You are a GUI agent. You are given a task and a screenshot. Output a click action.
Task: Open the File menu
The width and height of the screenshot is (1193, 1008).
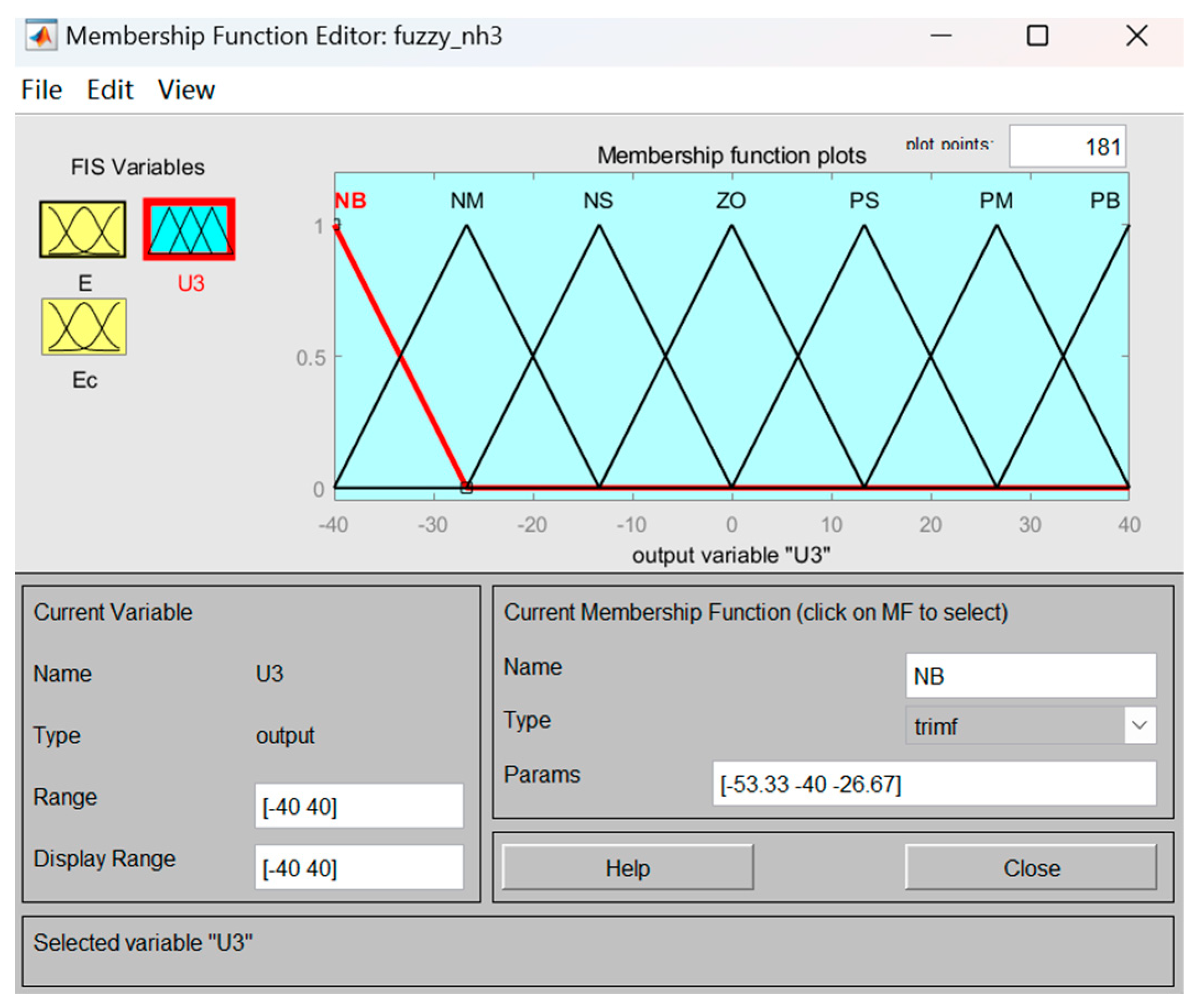(41, 90)
